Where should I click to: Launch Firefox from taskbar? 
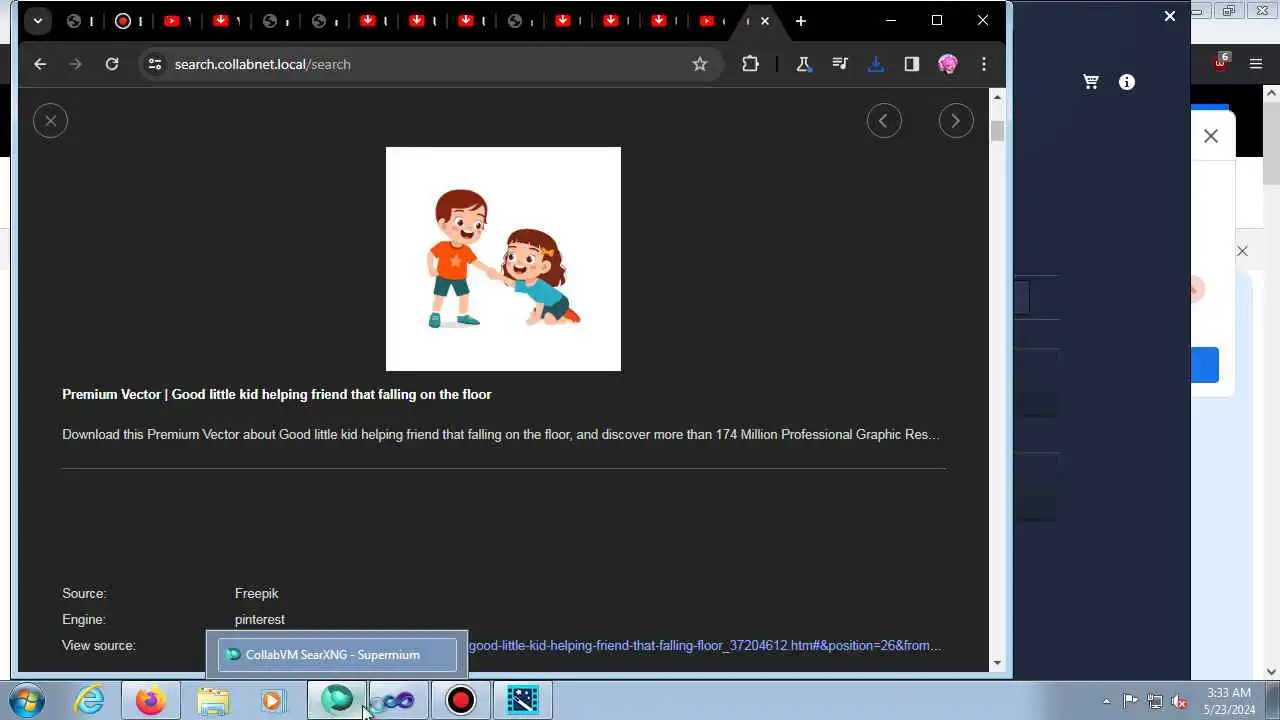151,700
